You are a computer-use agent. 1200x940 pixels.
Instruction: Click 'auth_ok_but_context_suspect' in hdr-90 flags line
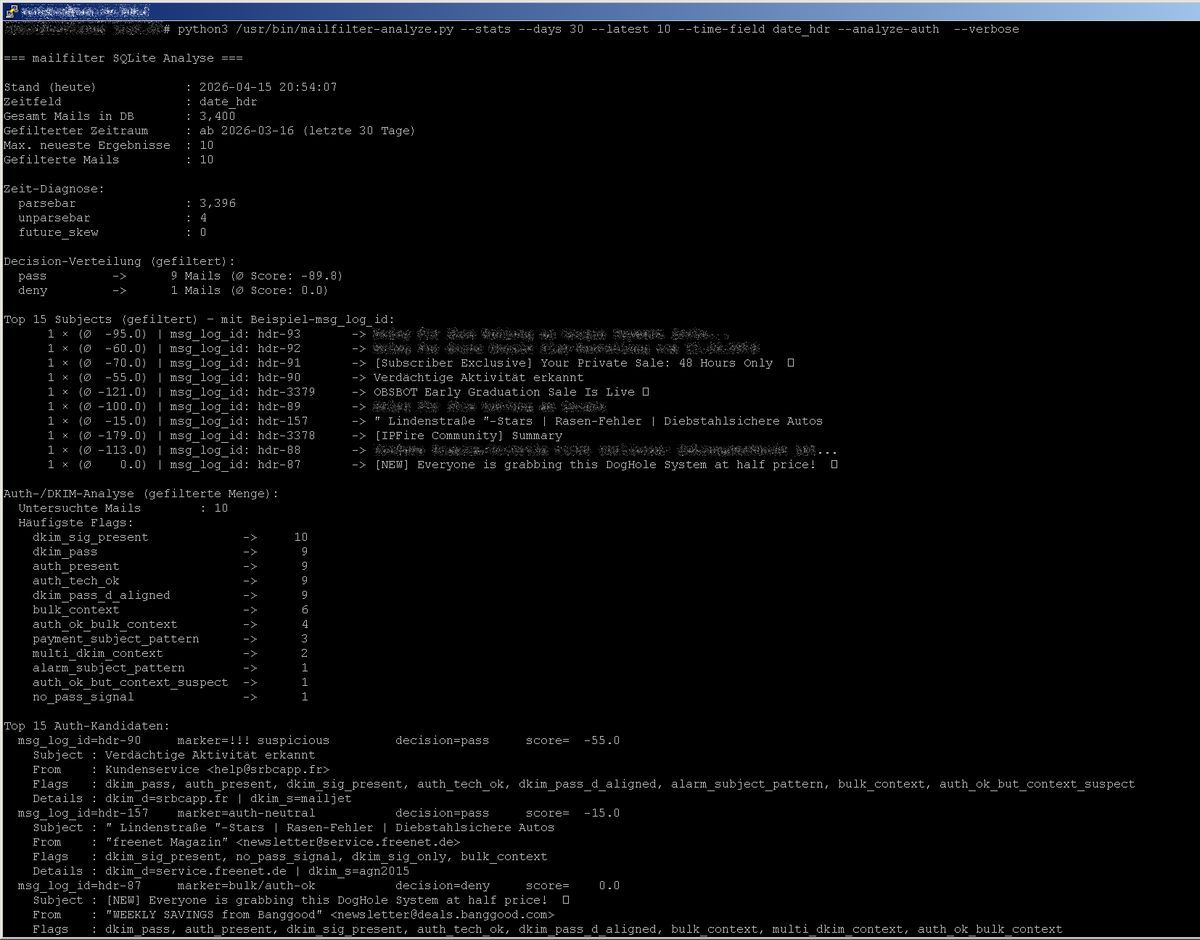click(1037, 784)
